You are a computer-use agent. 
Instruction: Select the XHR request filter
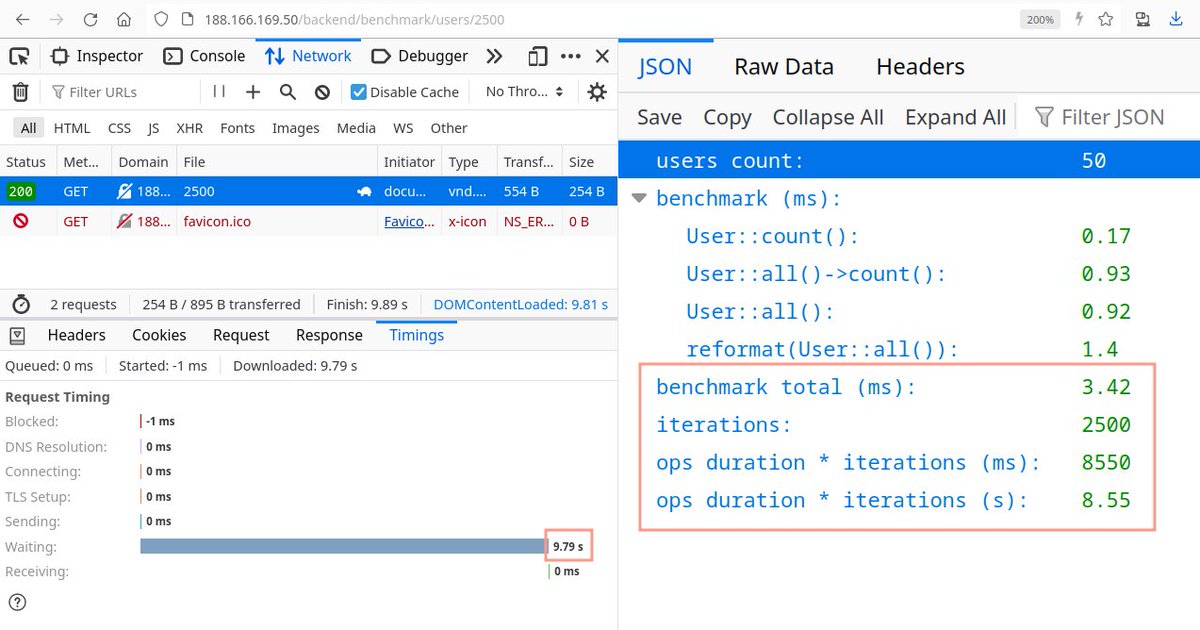pyautogui.click(x=189, y=128)
